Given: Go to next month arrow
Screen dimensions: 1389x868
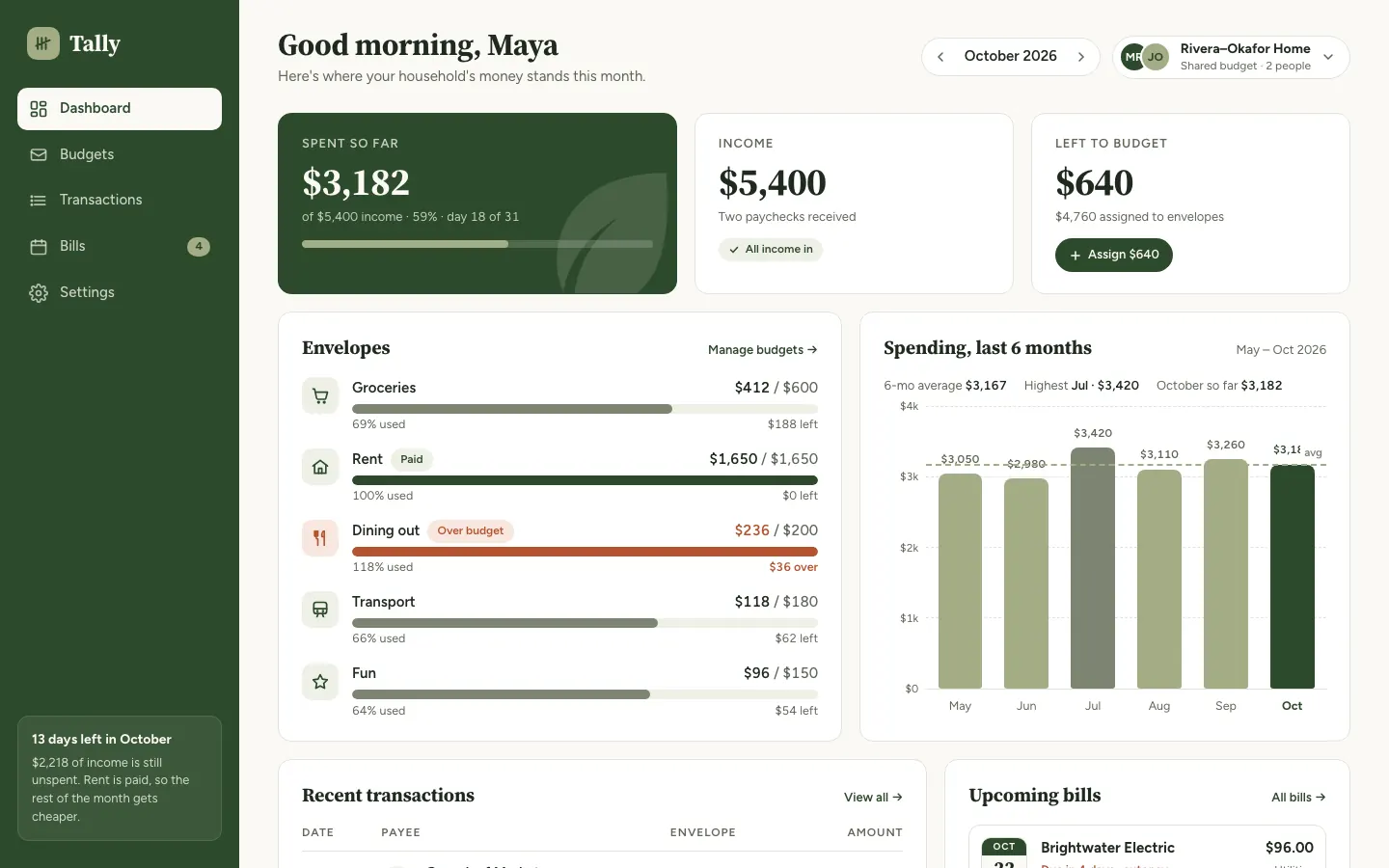Looking at the screenshot, I should coord(1081,57).
